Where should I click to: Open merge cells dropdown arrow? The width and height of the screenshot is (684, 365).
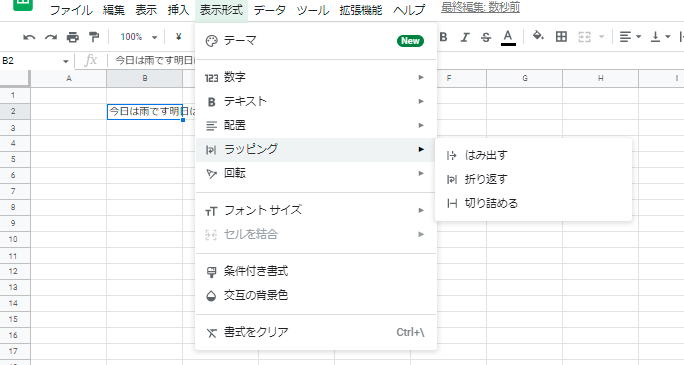tap(602, 37)
